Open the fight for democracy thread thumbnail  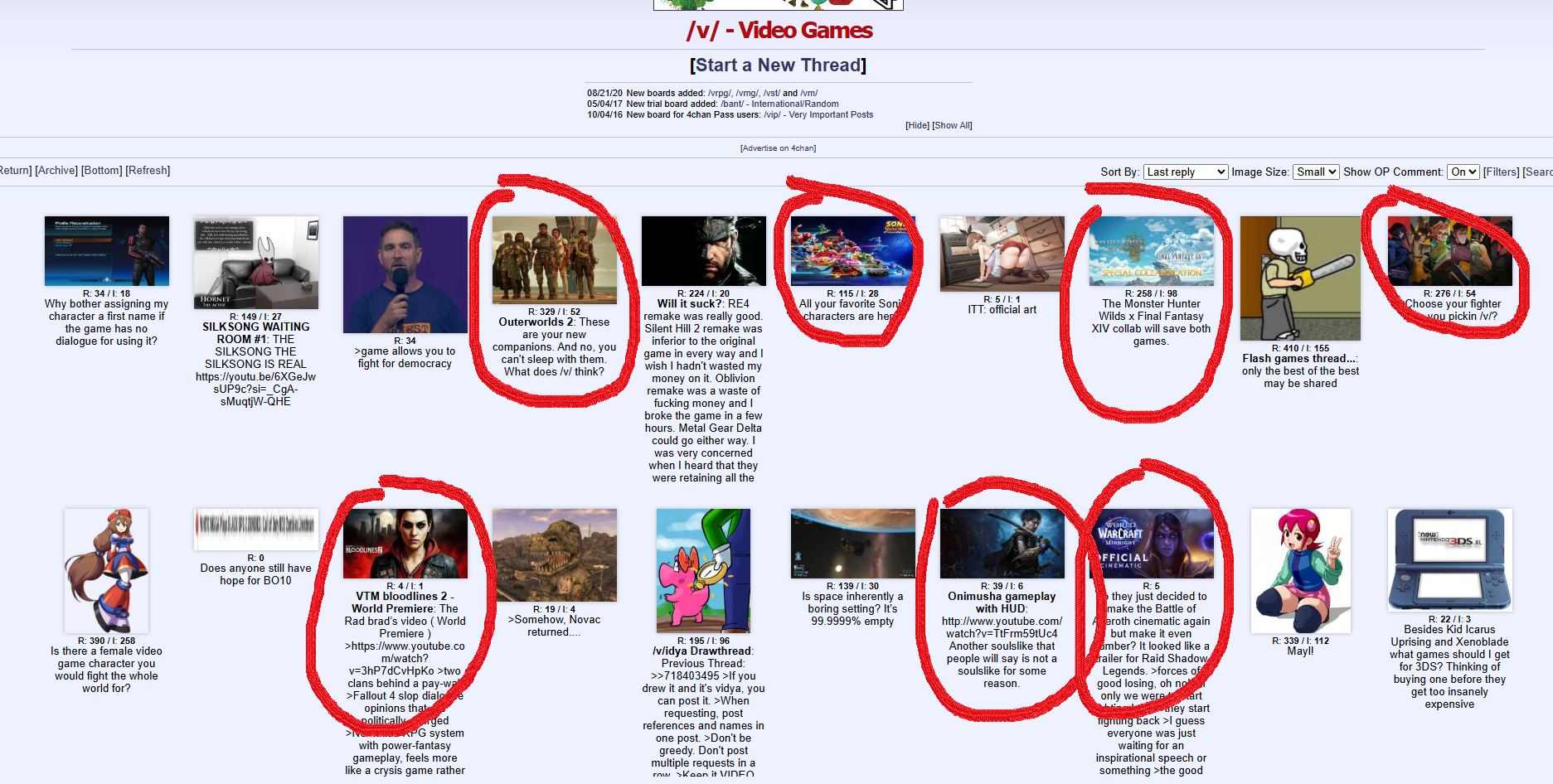[405, 274]
